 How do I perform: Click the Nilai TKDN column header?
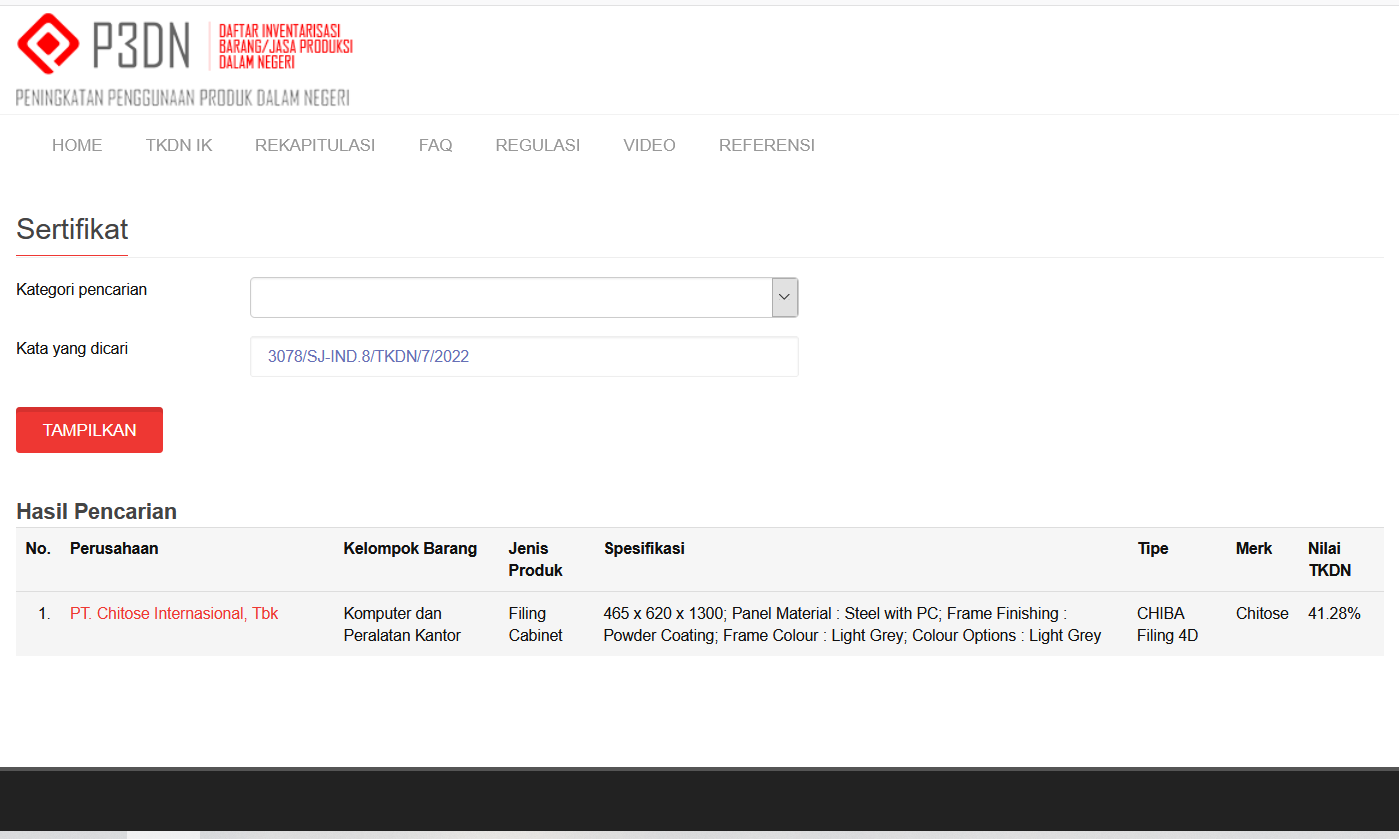coord(1330,559)
